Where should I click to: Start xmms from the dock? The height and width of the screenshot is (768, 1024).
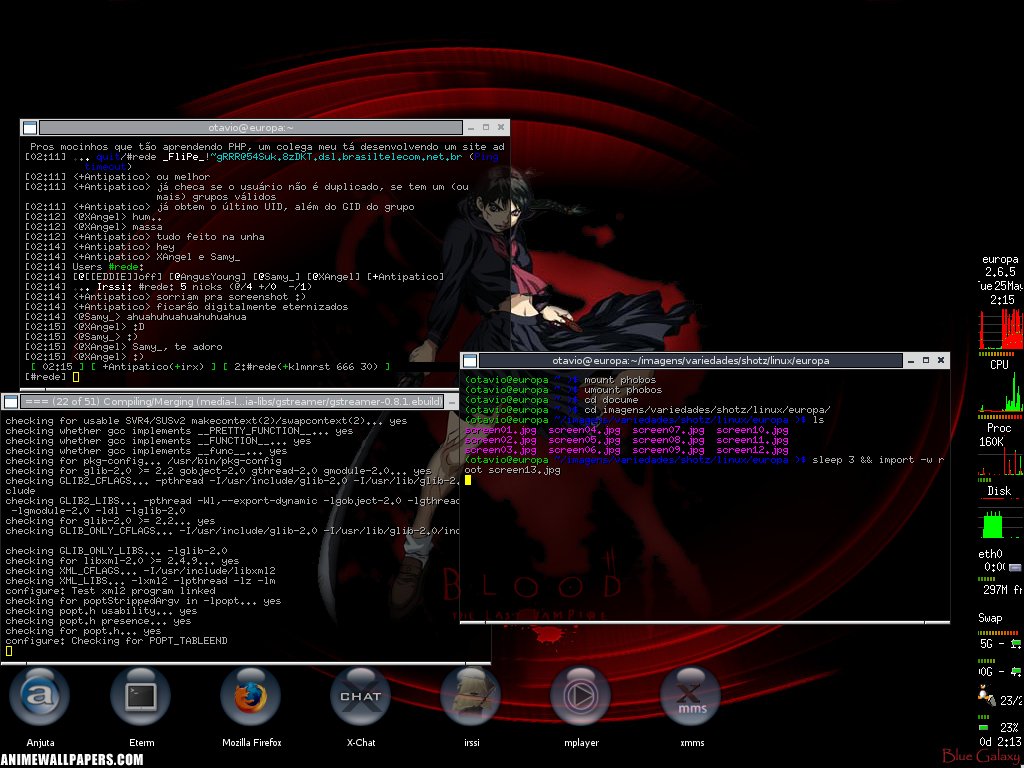[x=691, y=696]
